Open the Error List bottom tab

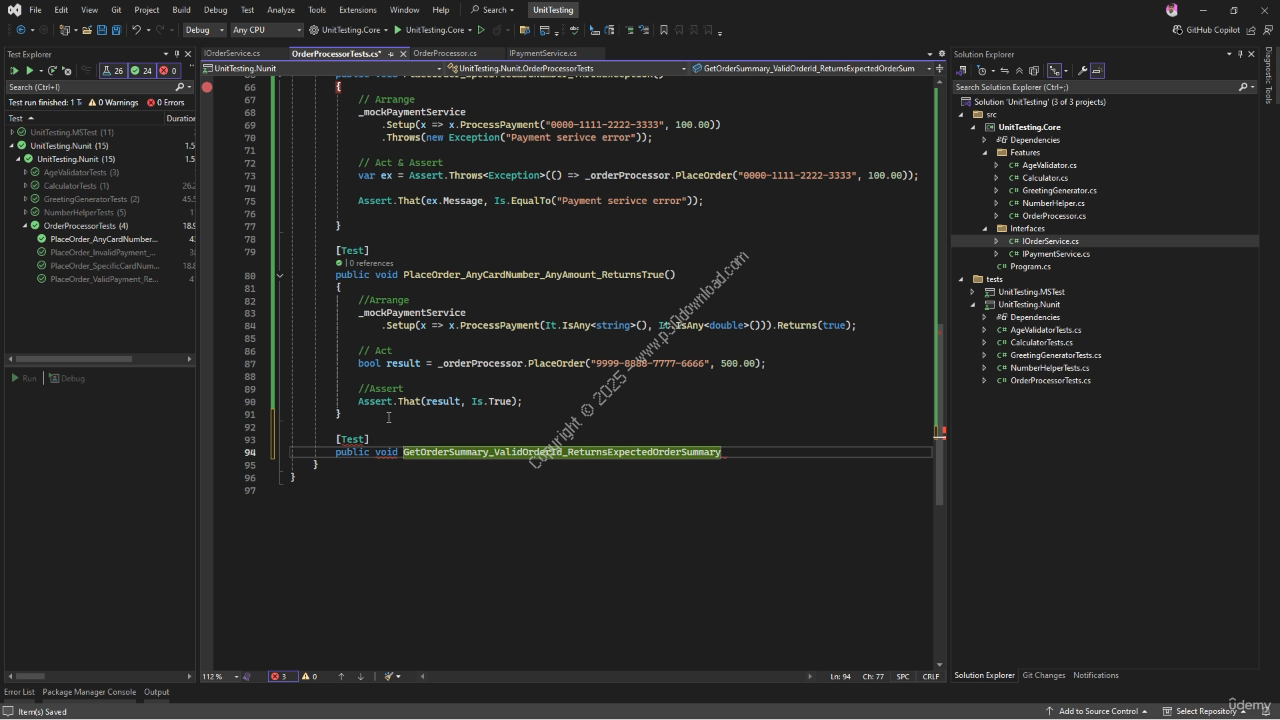point(19,692)
